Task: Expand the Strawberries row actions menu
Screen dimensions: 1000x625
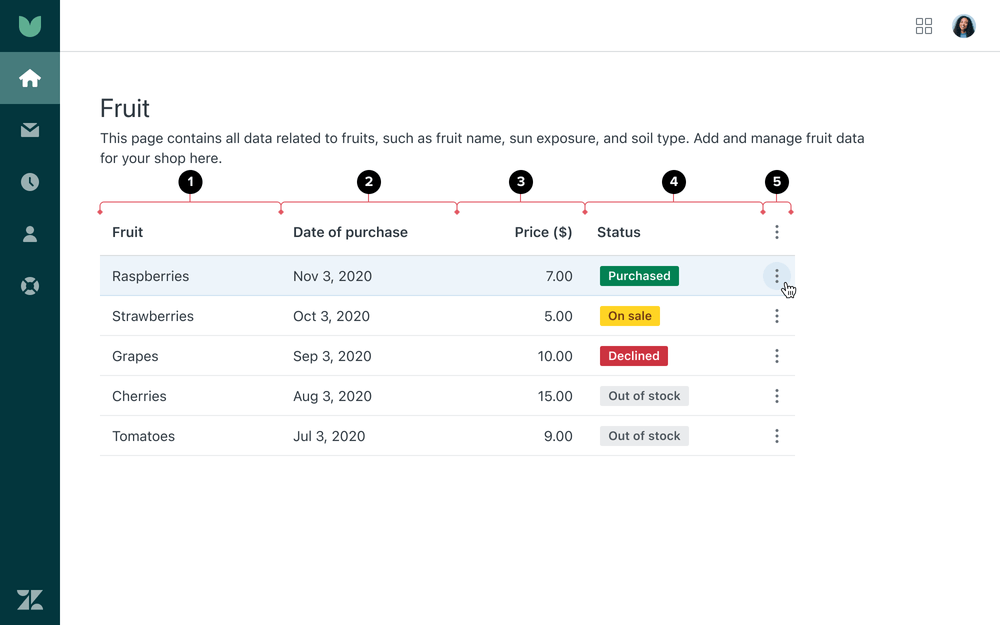Action: pos(777,316)
